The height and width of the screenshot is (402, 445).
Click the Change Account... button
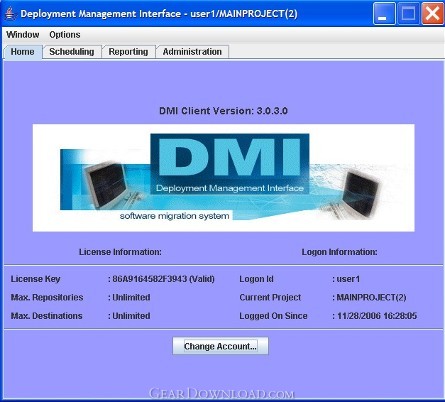pos(220,346)
